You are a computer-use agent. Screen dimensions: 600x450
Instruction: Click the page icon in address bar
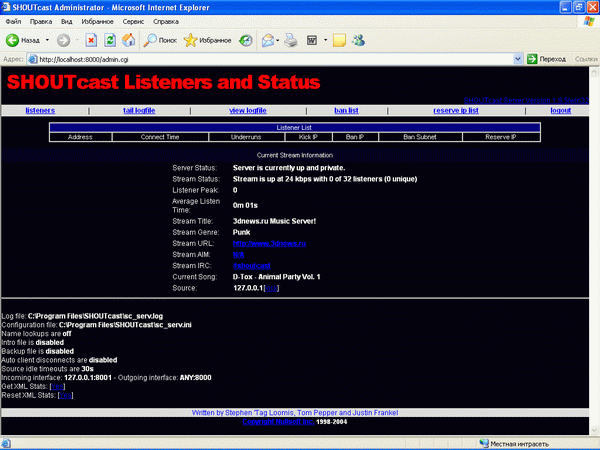point(33,59)
